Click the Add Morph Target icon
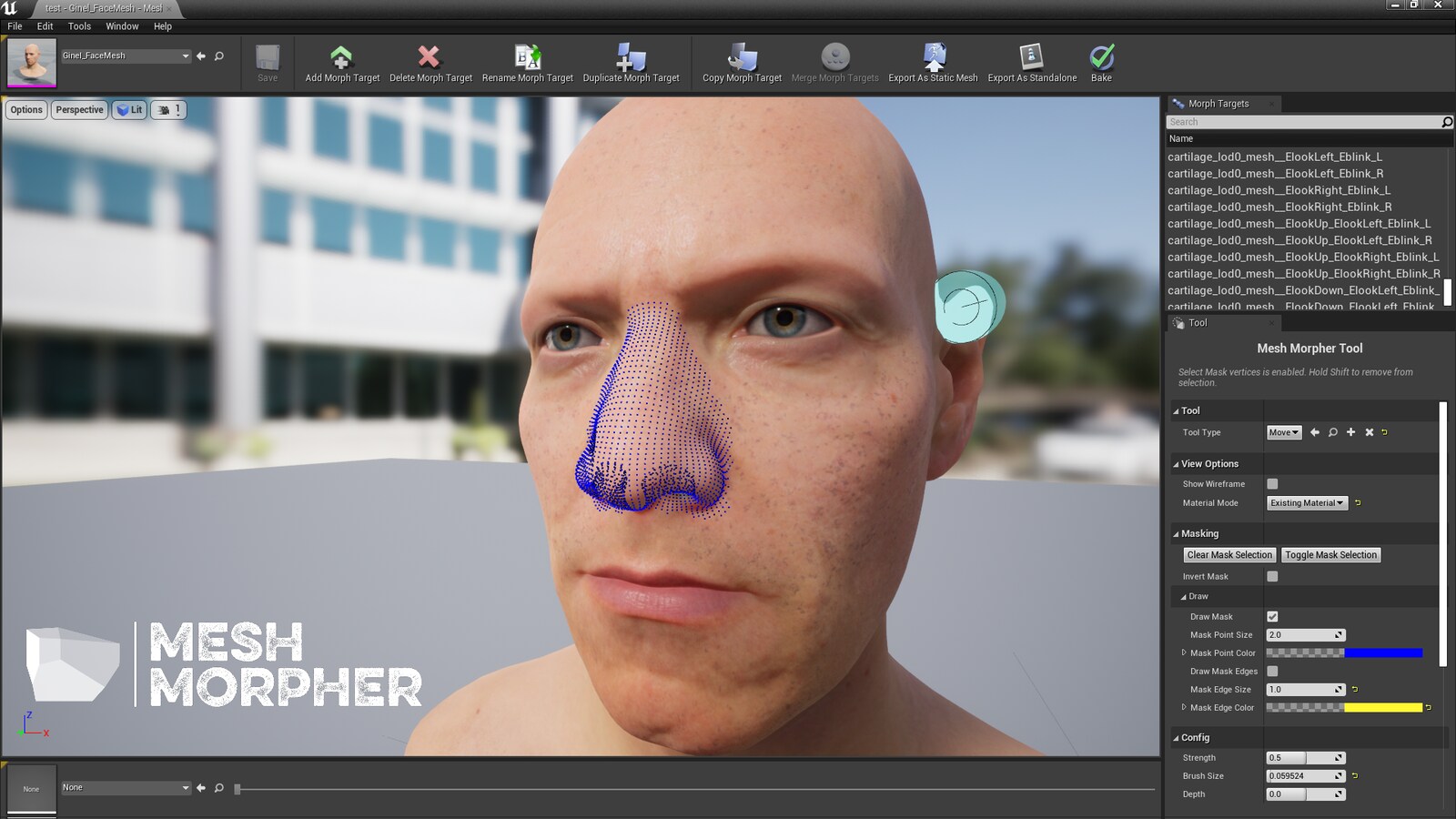The height and width of the screenshot is (819, 1456). click(x=340, y=56)
